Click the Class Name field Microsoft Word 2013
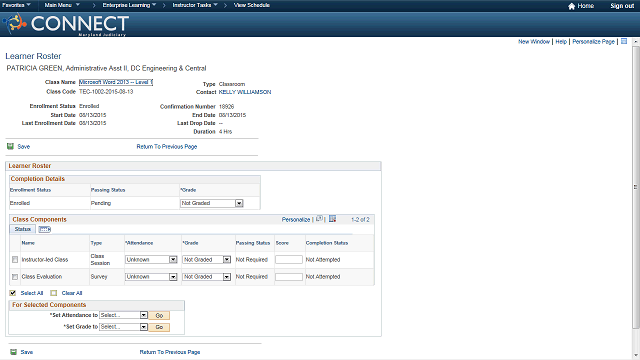Image resolution: width=640 pixels, height=360 pixels. point(116,82)
